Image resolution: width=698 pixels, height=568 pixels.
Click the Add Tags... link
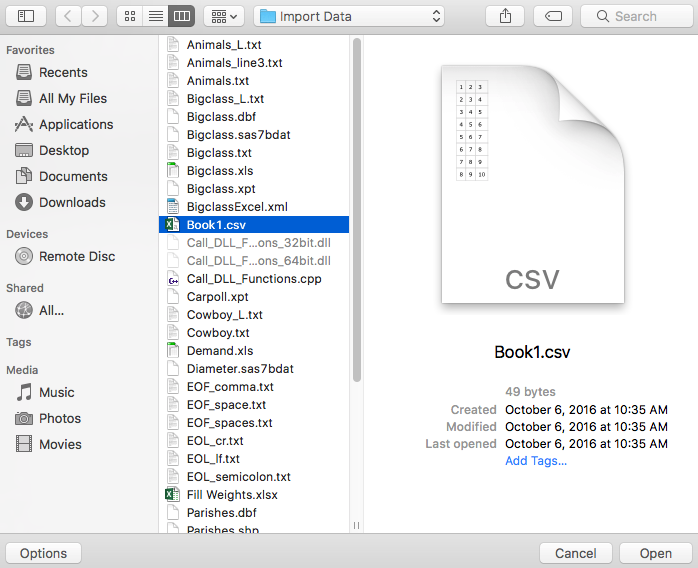pyautogui.click(x=536, y=461)
